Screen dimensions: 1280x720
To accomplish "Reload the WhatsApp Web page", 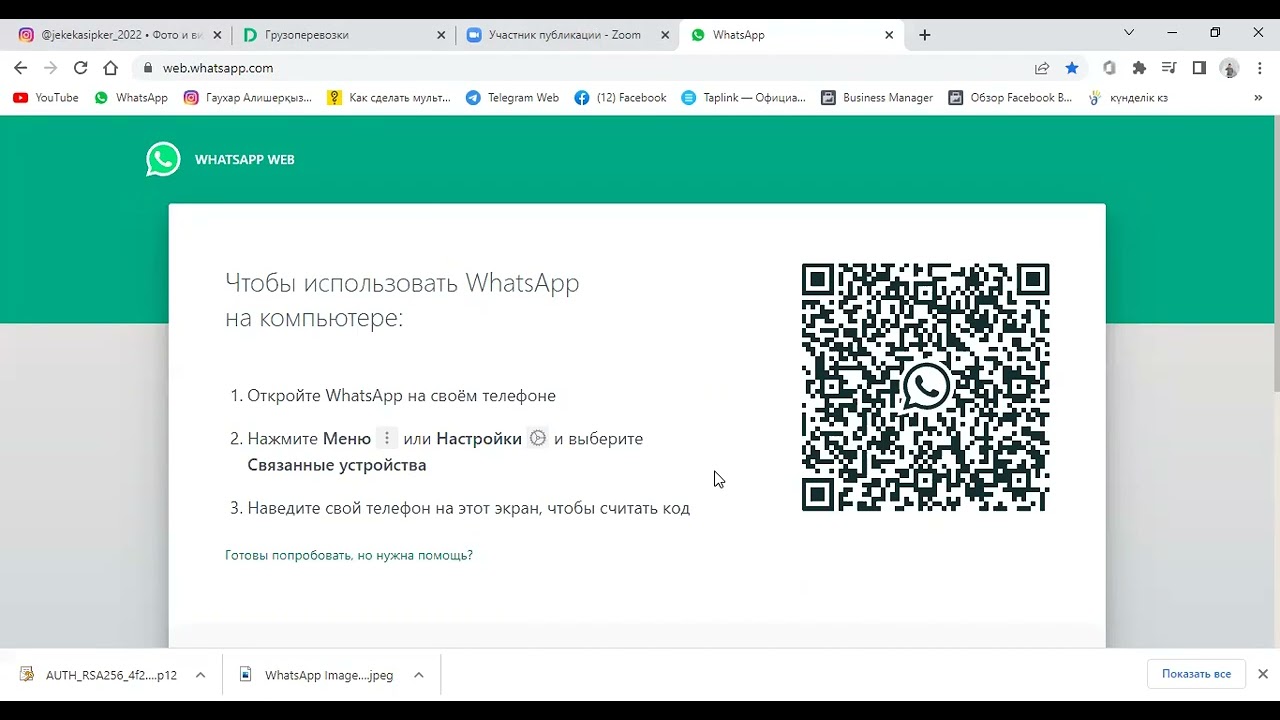I will tap(81, 68).
